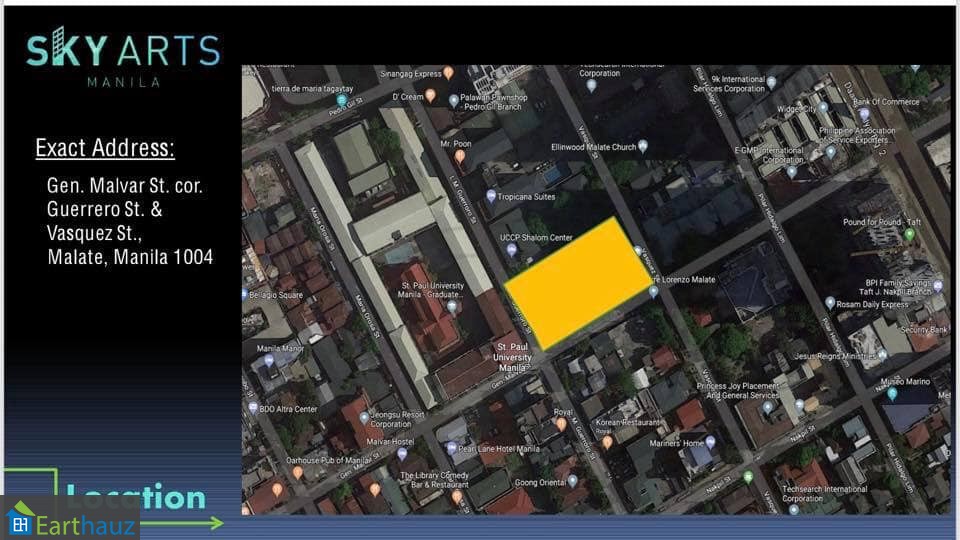The width and height of the screenshot is (960, 540).
Task: Select the Mr. Poon orange pin
Action: click(x=459, y=157)
